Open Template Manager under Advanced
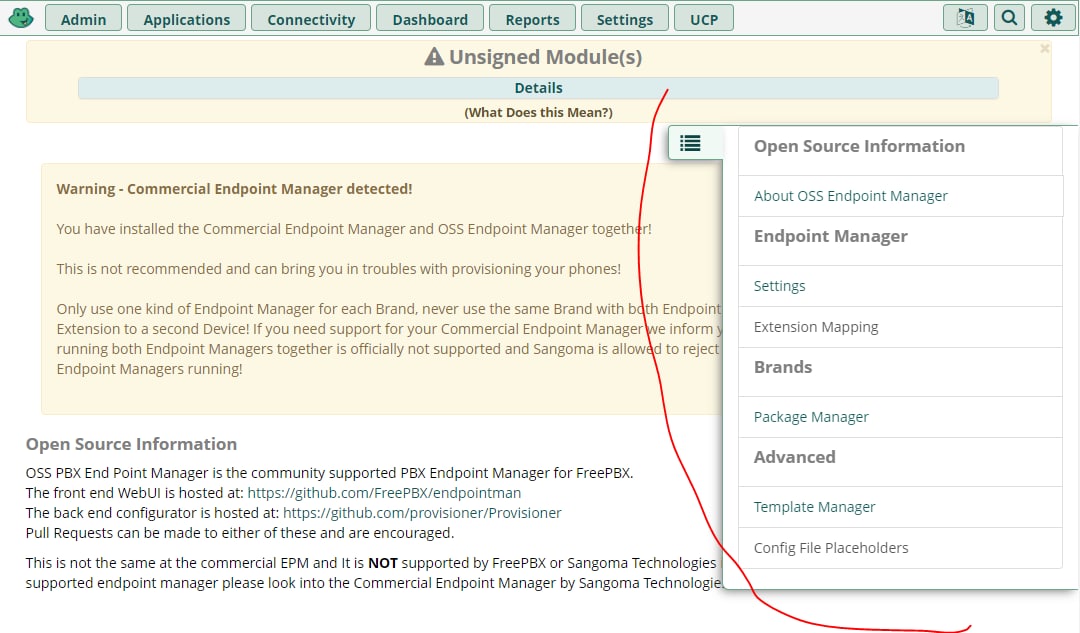This screenshot has height=633, width=1080. coord(900,507)
